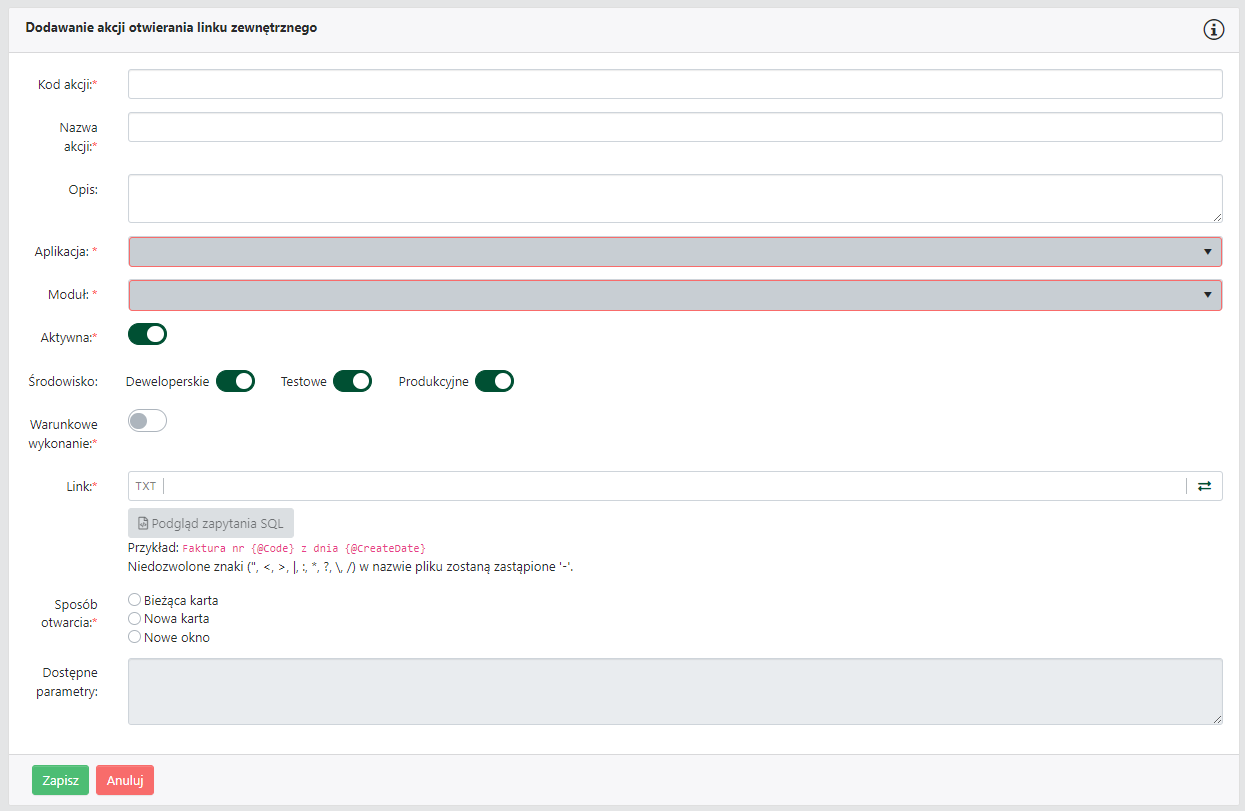1245x811 pixels.
Task: Click the TXT mode indicator in Link field
Action: (x=146, y=486)
